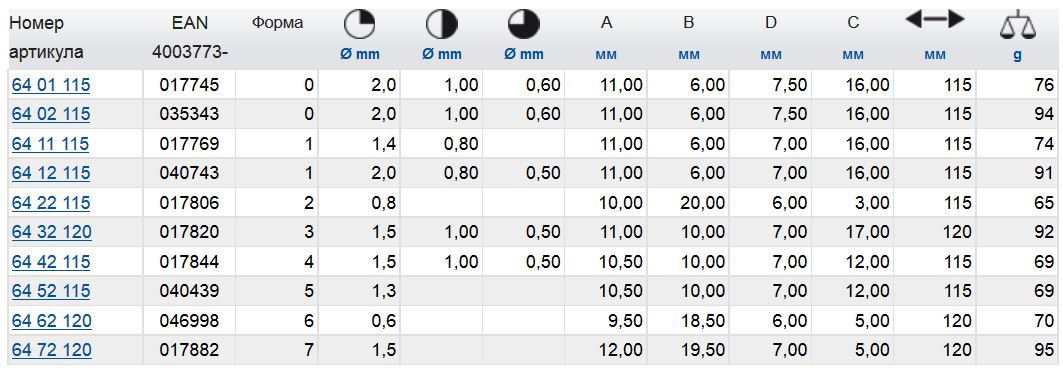
Task: Open article link 64 12 115
Action: click(51, 173)
